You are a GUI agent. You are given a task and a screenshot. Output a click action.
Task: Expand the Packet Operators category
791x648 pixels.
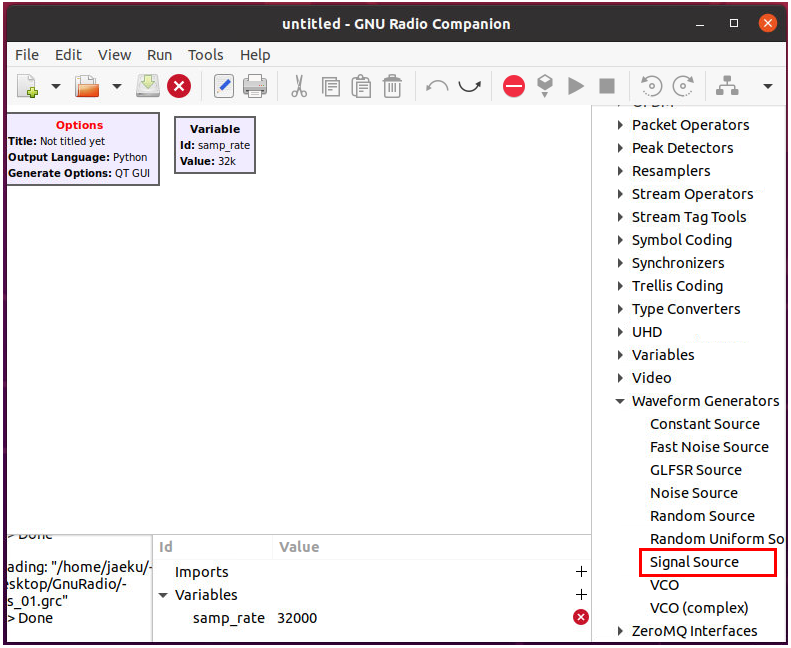620,125
